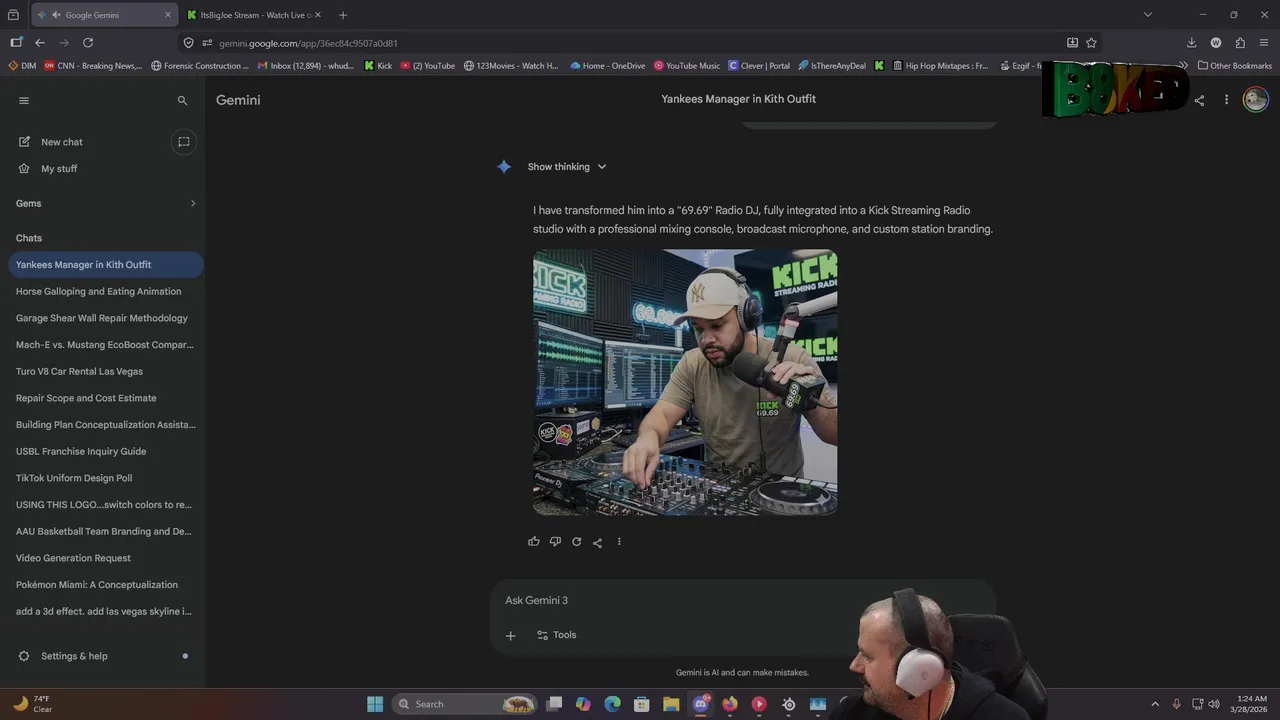The height and width of the screenshot is (720, 1280).
Task: Open a new browser tab
Action: (343, 15)
